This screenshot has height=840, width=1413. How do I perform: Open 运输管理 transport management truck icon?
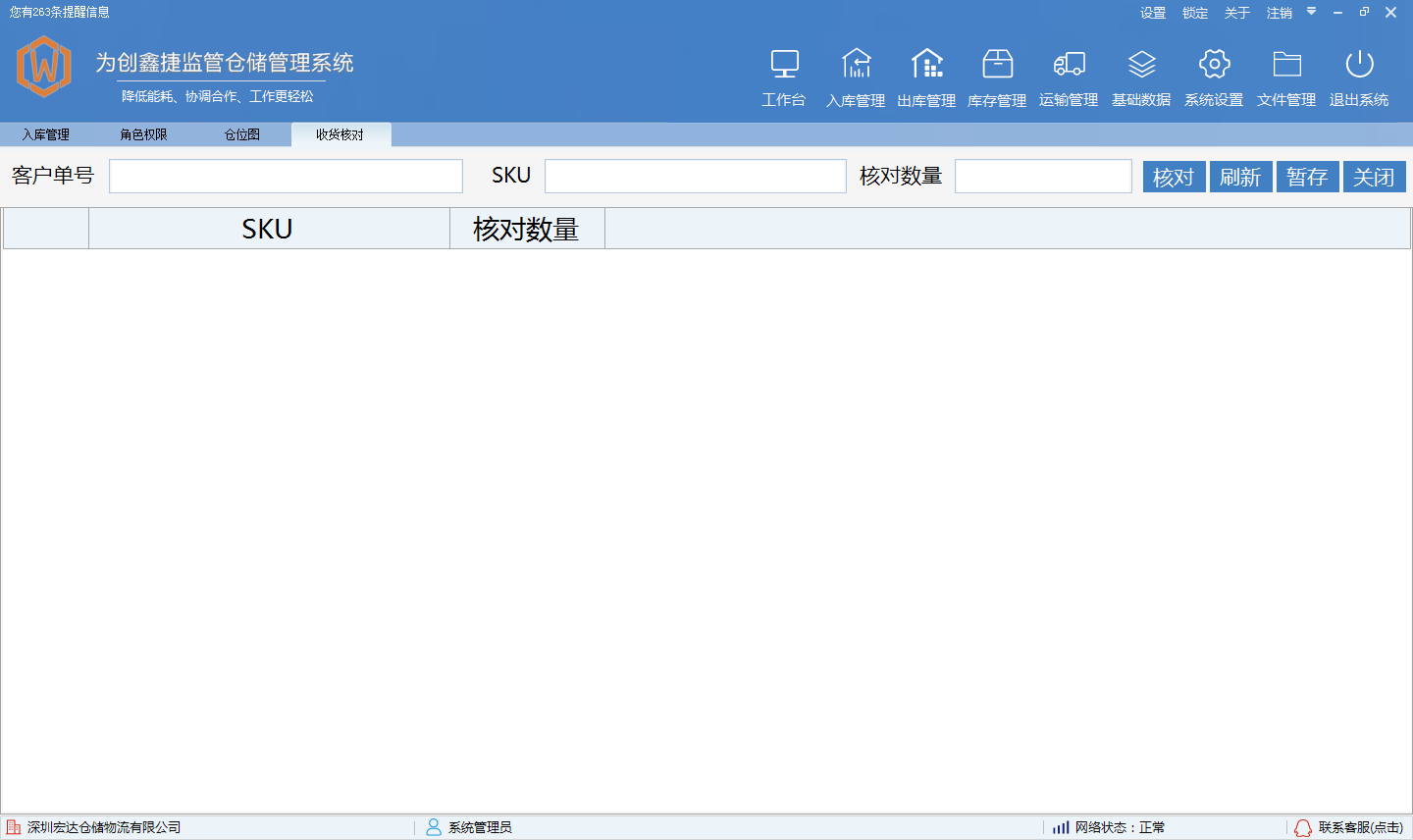pos(1069,65)
